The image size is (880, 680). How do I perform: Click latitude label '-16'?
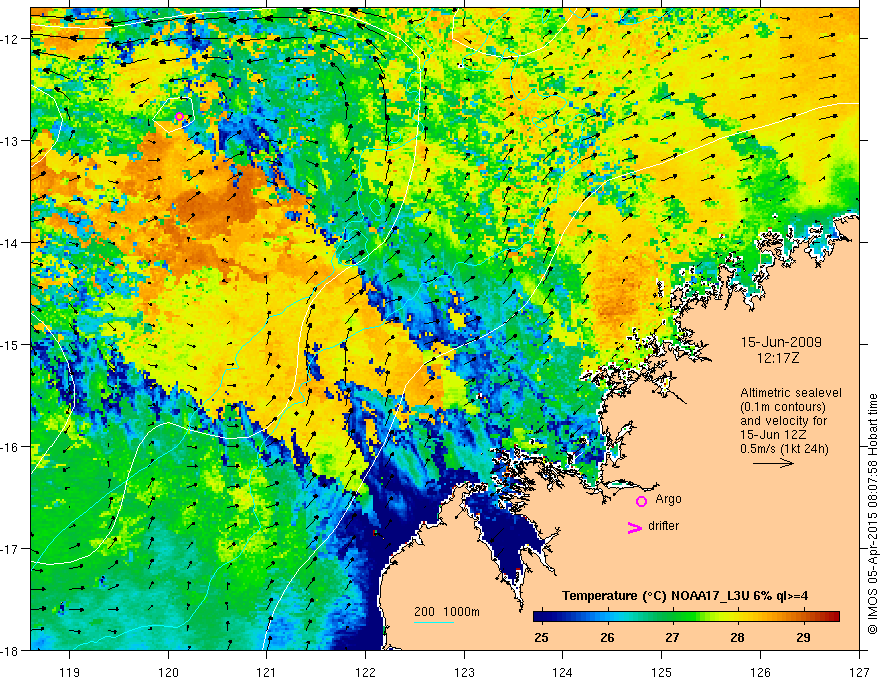click(11, 447)
